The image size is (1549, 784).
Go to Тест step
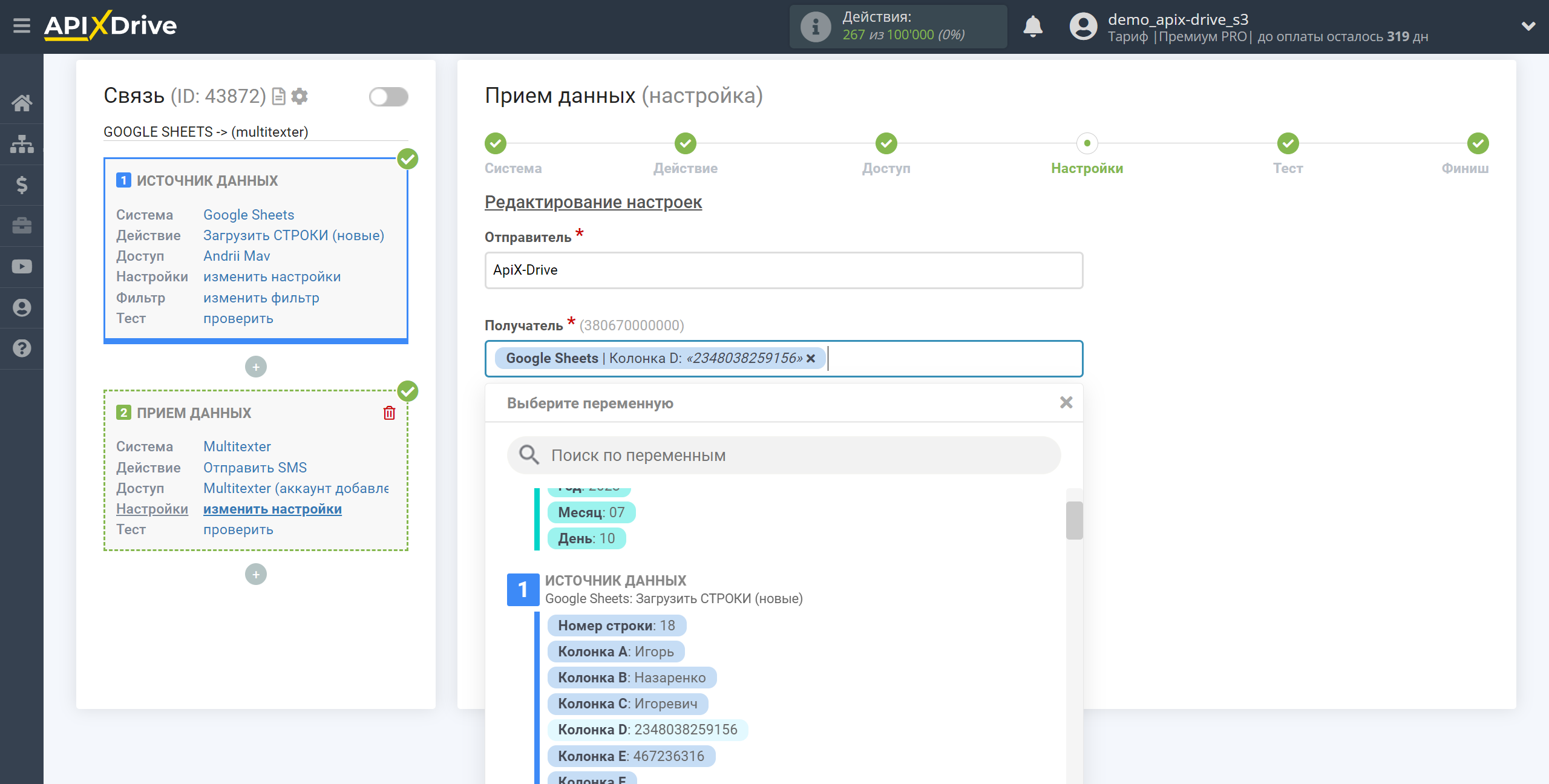pyautogui.click(x=1288, y=143)
